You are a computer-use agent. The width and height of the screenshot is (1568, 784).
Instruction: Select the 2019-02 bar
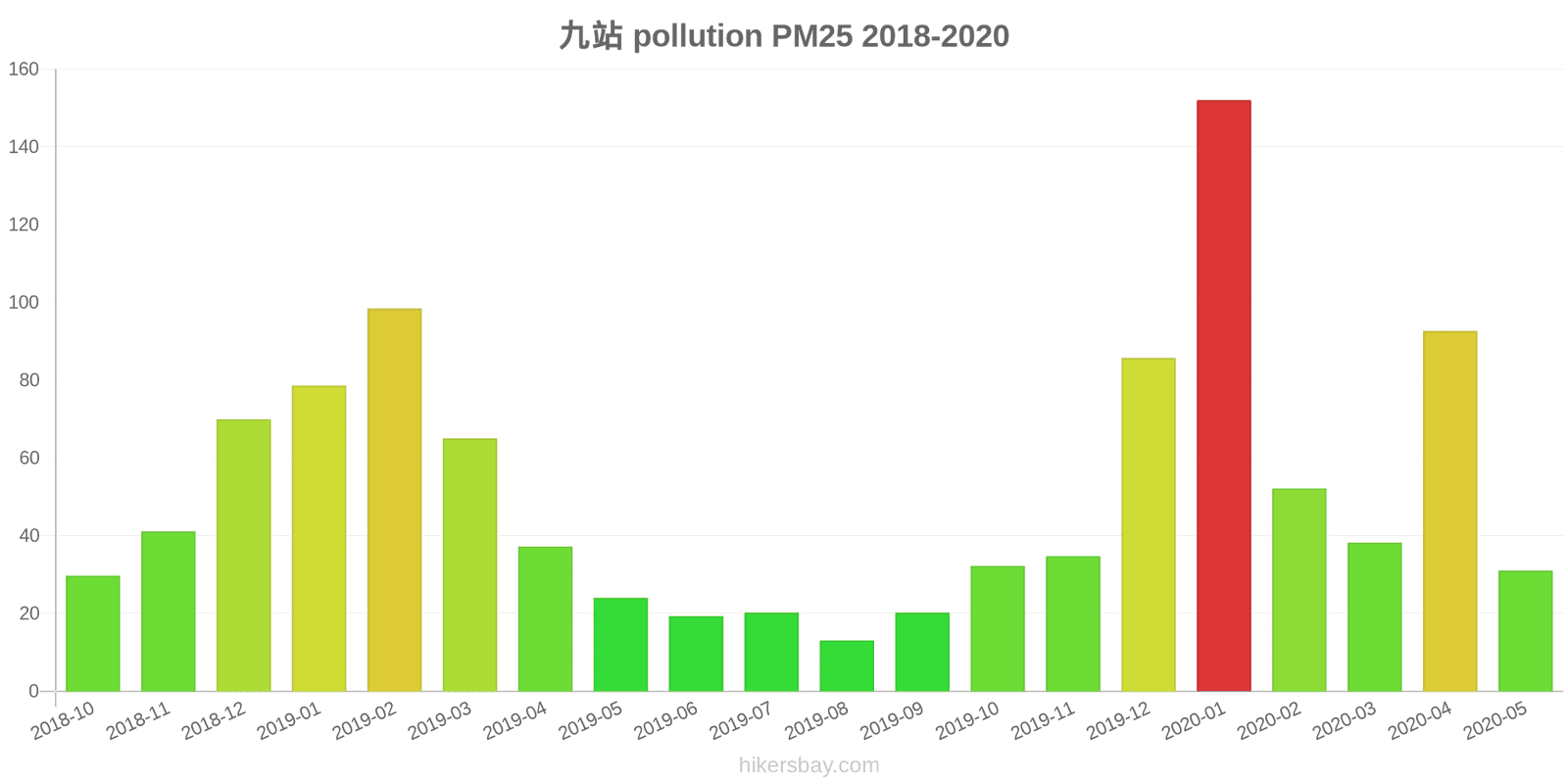pyautogui.click(x=394, y=500)
